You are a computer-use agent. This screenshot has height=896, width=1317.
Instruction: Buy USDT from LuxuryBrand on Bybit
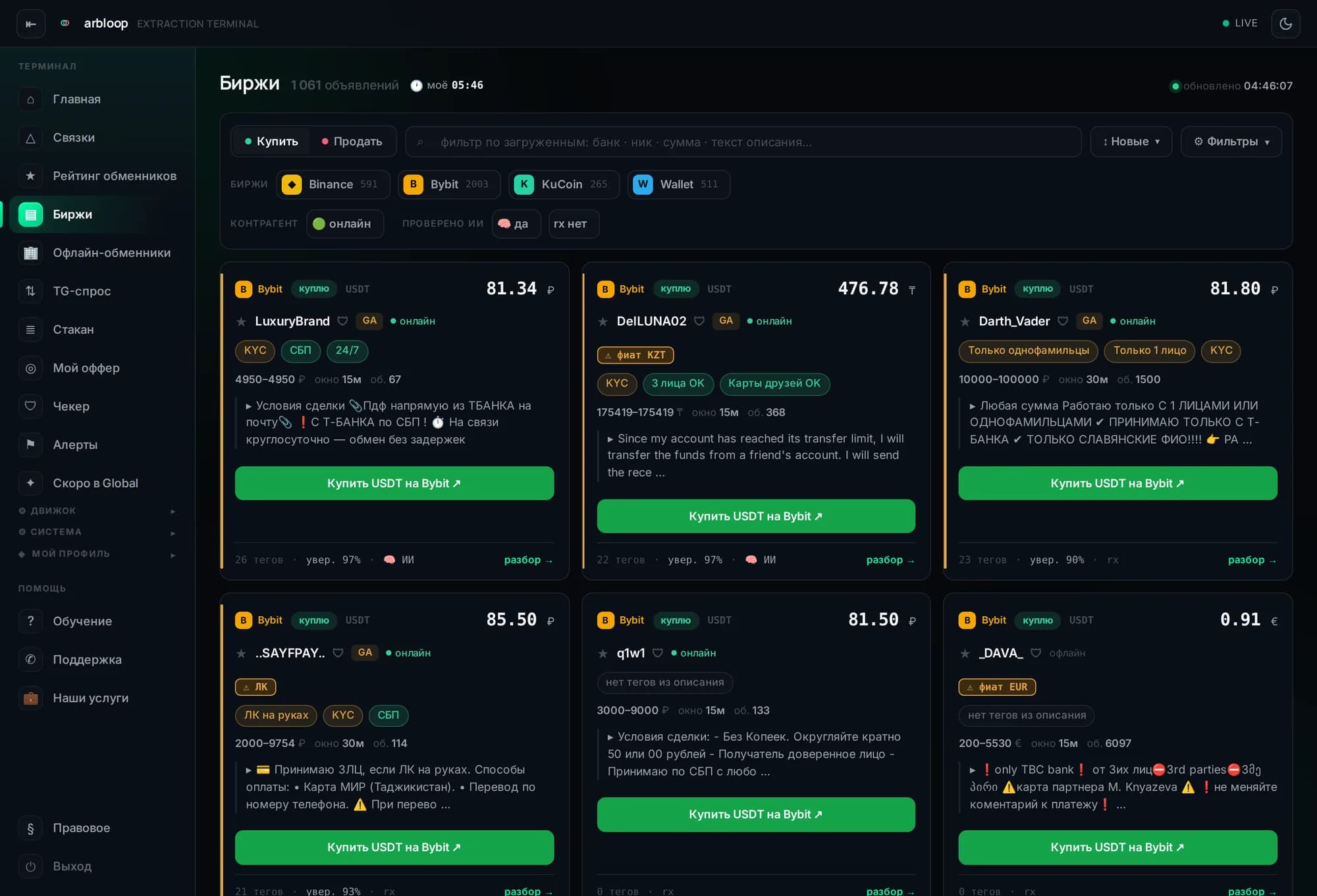click(394, 483)
